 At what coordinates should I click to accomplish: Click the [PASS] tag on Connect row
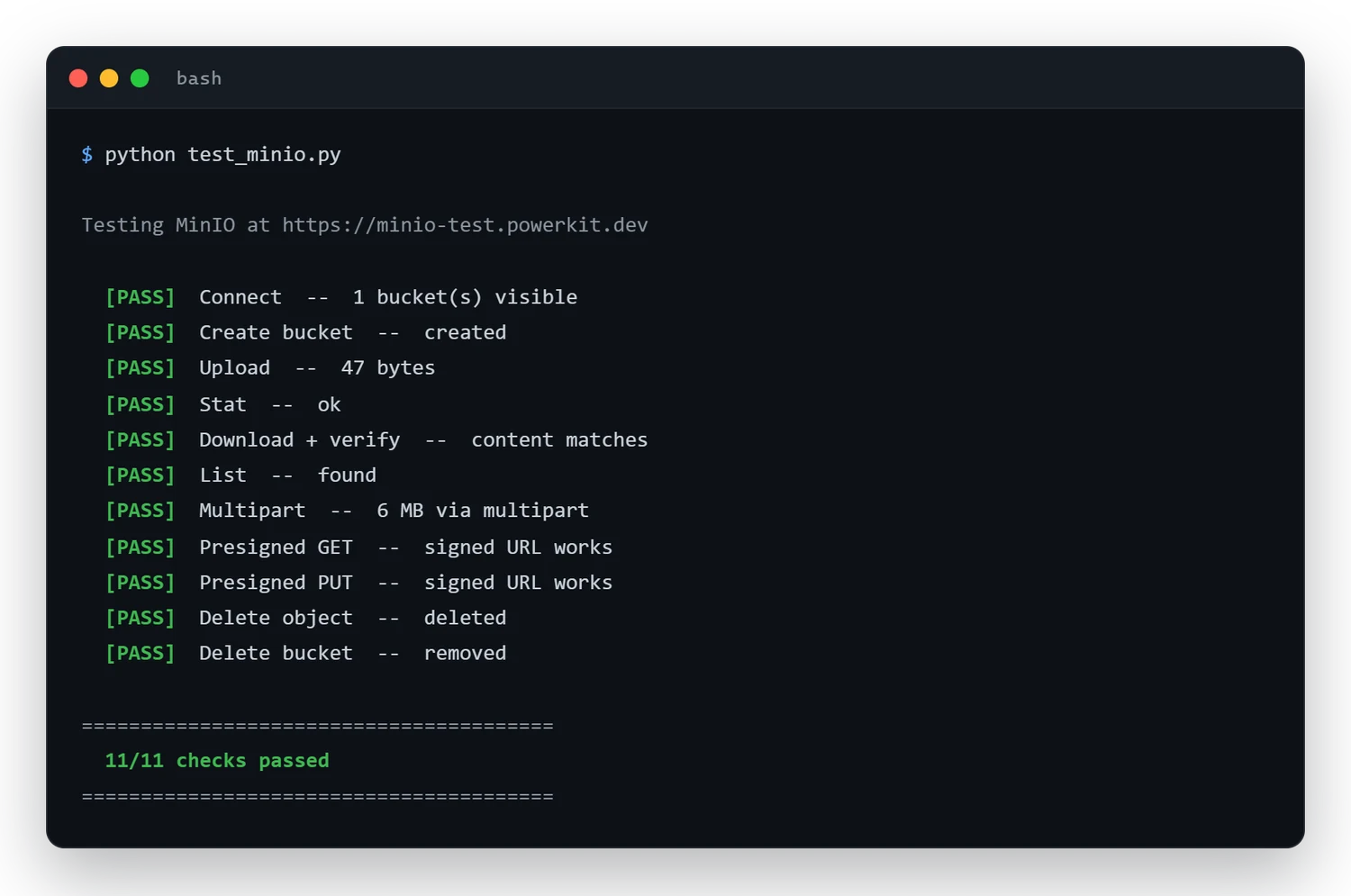pos(141,297)
